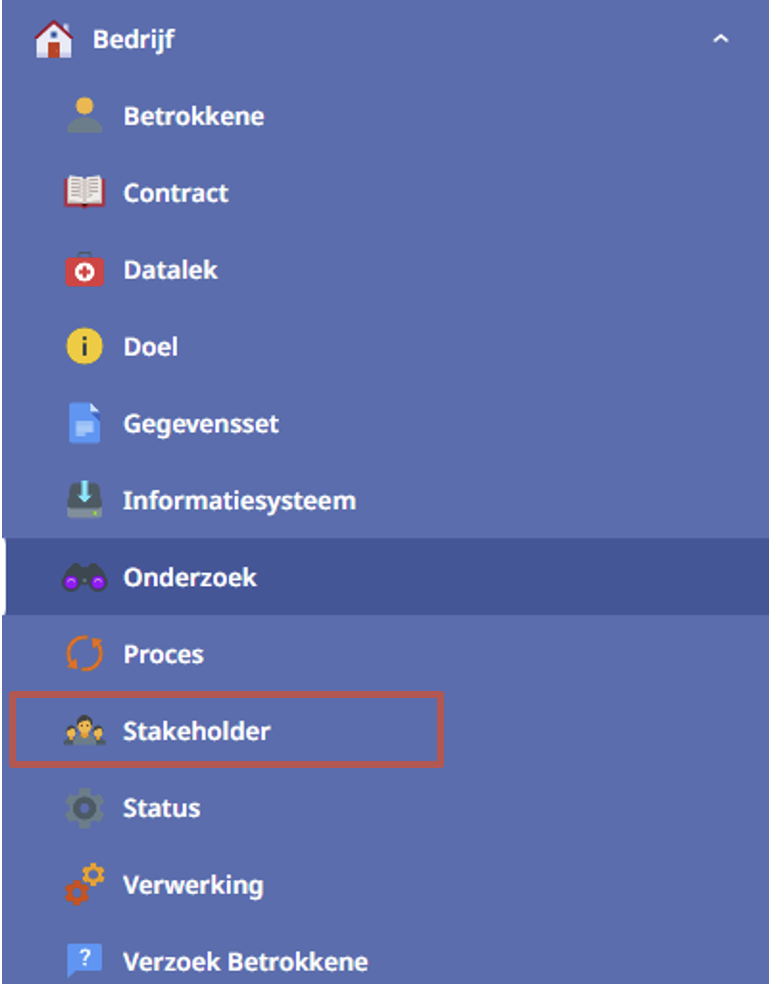778x984 pixels.
Task: Click the Betrokkene person icon
Action: 85,115
